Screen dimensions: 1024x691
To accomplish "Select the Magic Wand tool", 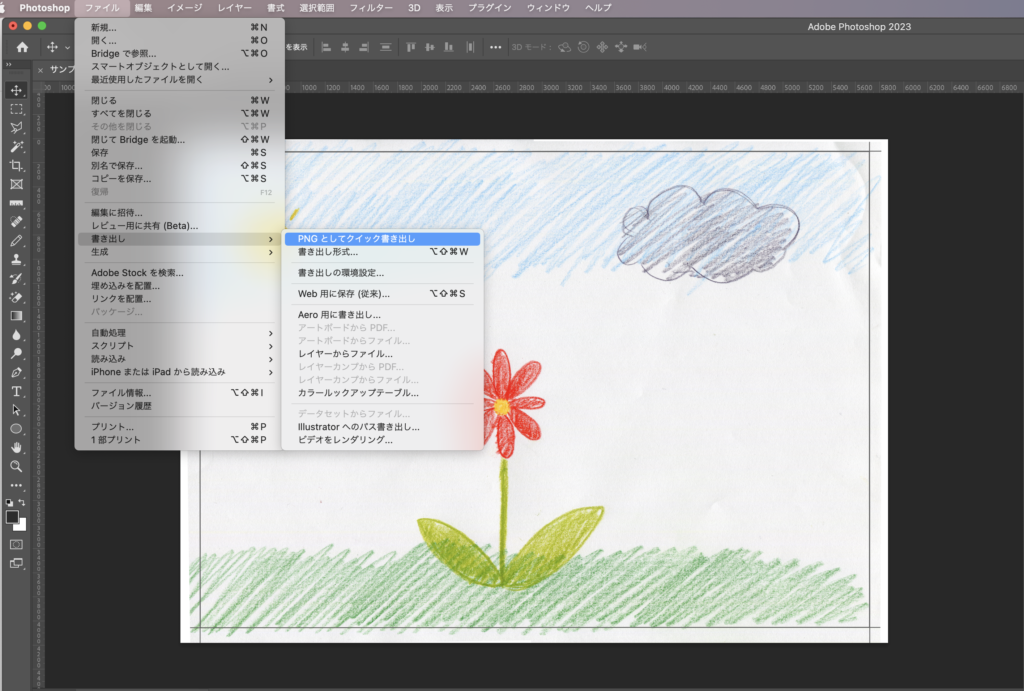I will (x=16, y=147).
